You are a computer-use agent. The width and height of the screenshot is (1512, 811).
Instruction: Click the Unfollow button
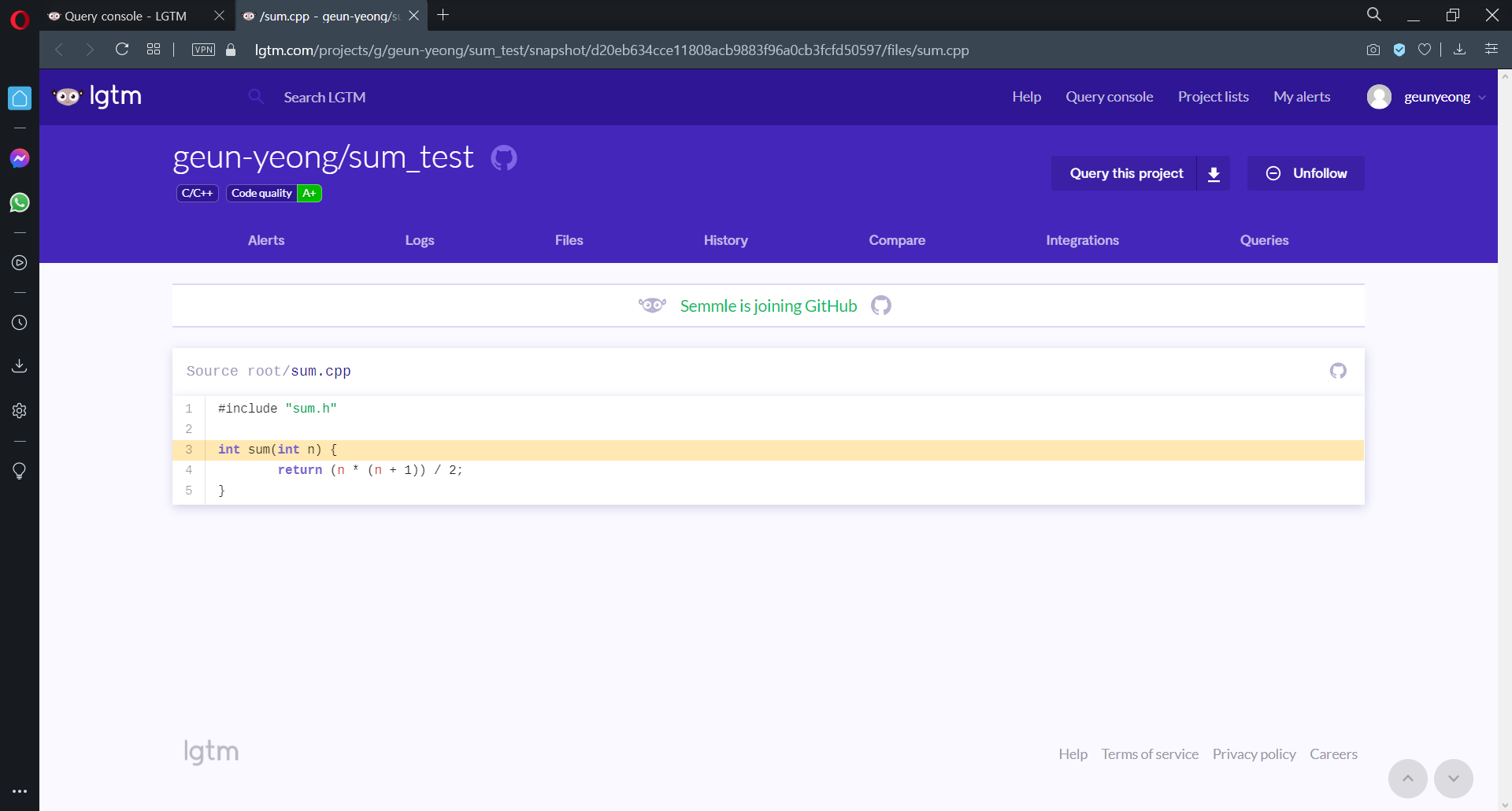pyautogui.click(x=1306, y=173)
